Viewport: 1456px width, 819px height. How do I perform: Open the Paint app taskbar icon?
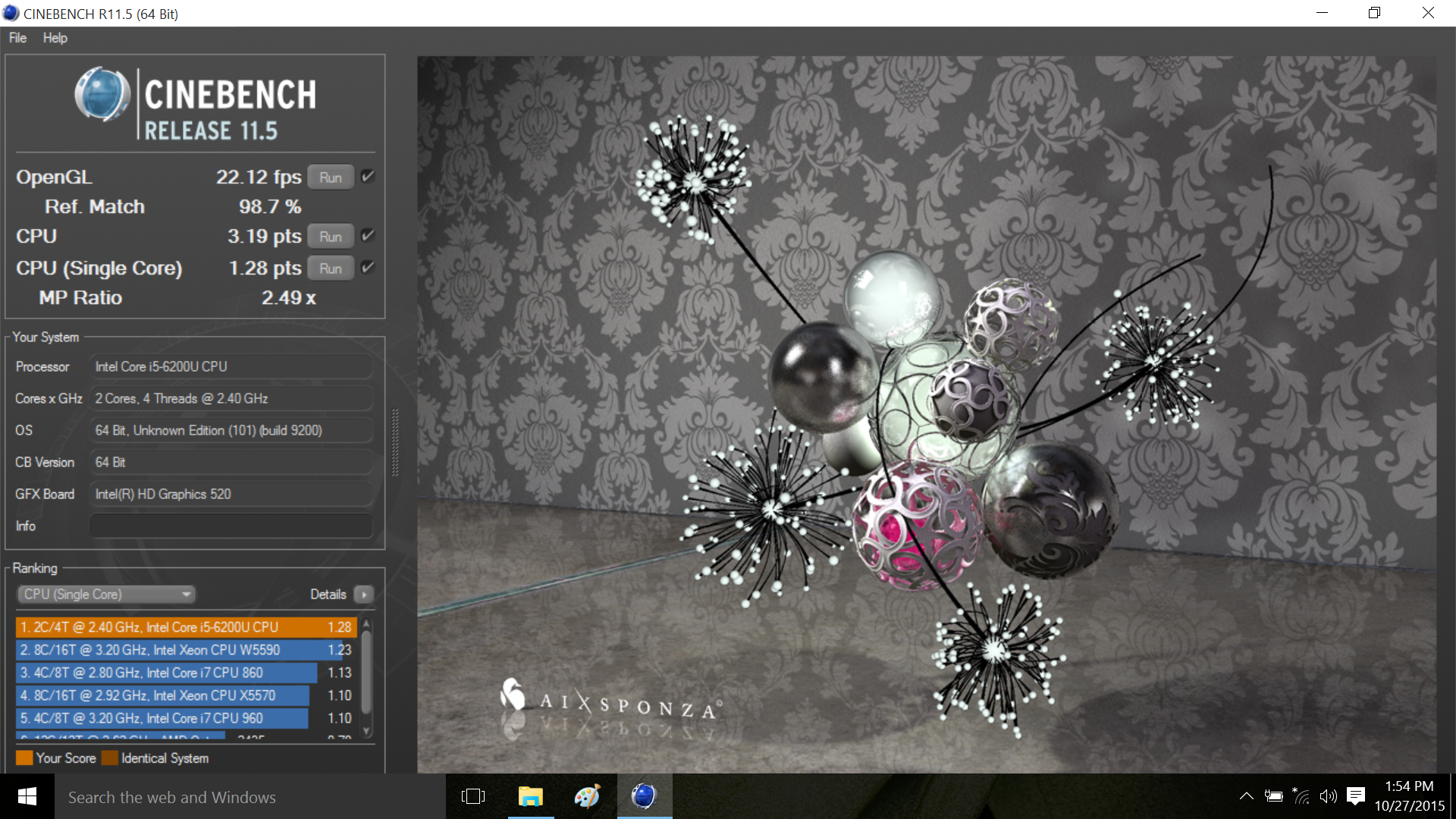coord(587,796)
